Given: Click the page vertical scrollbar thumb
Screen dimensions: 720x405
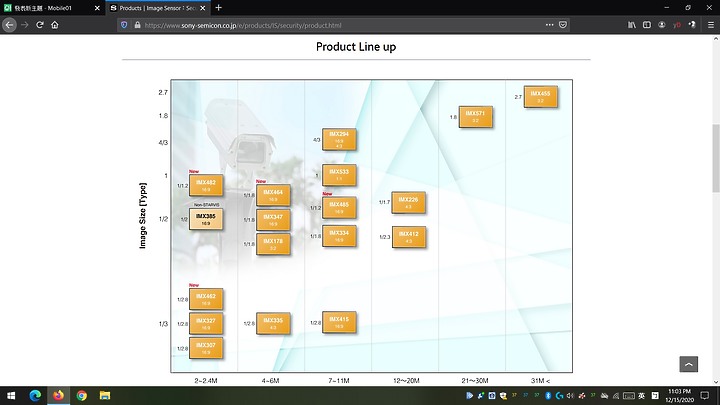Looking at the screenshot, I should point(716,158).
